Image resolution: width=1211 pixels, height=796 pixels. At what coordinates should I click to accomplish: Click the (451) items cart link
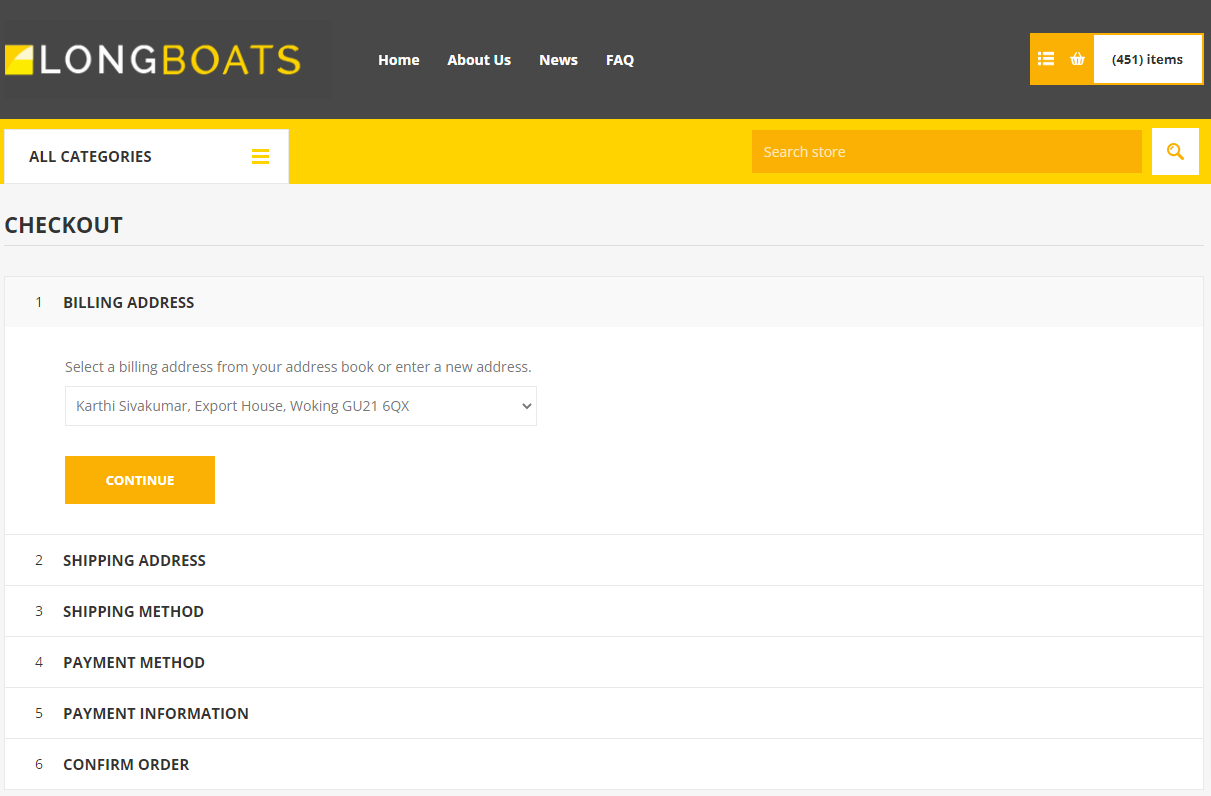click(1147, 59)
